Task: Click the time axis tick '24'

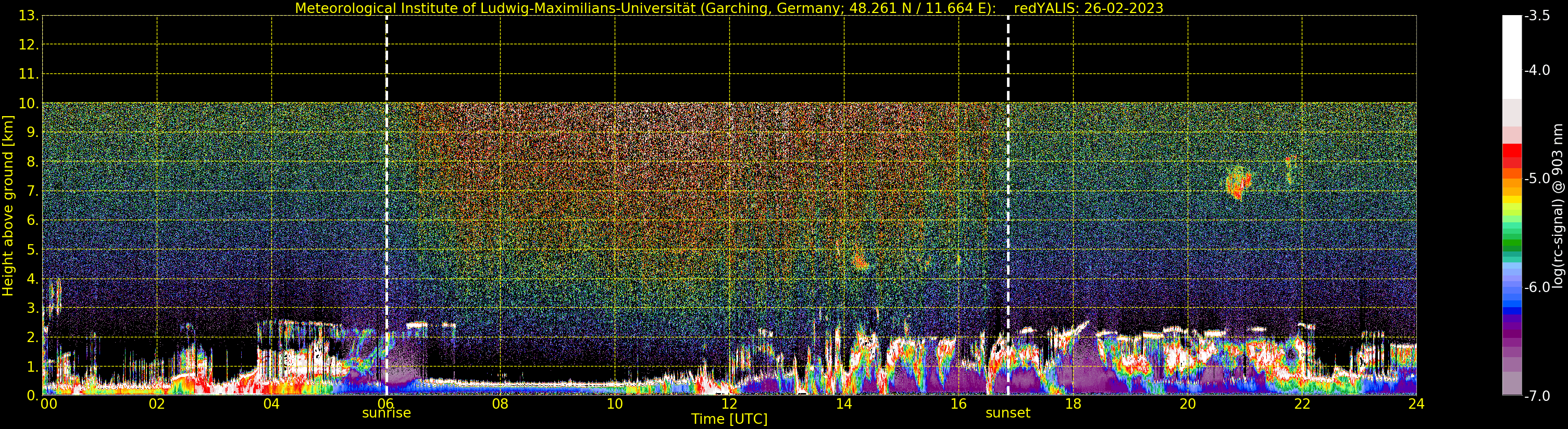Action: 1416,404
